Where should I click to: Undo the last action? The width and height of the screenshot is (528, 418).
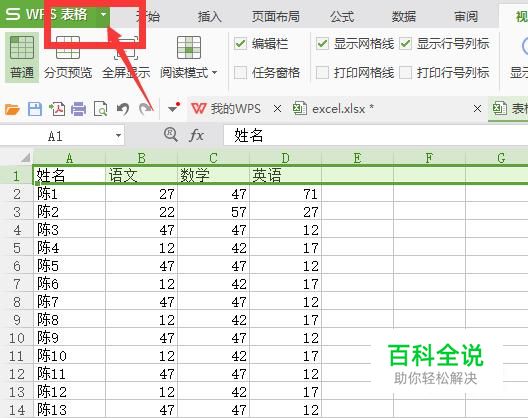click(x=123, y=109)
